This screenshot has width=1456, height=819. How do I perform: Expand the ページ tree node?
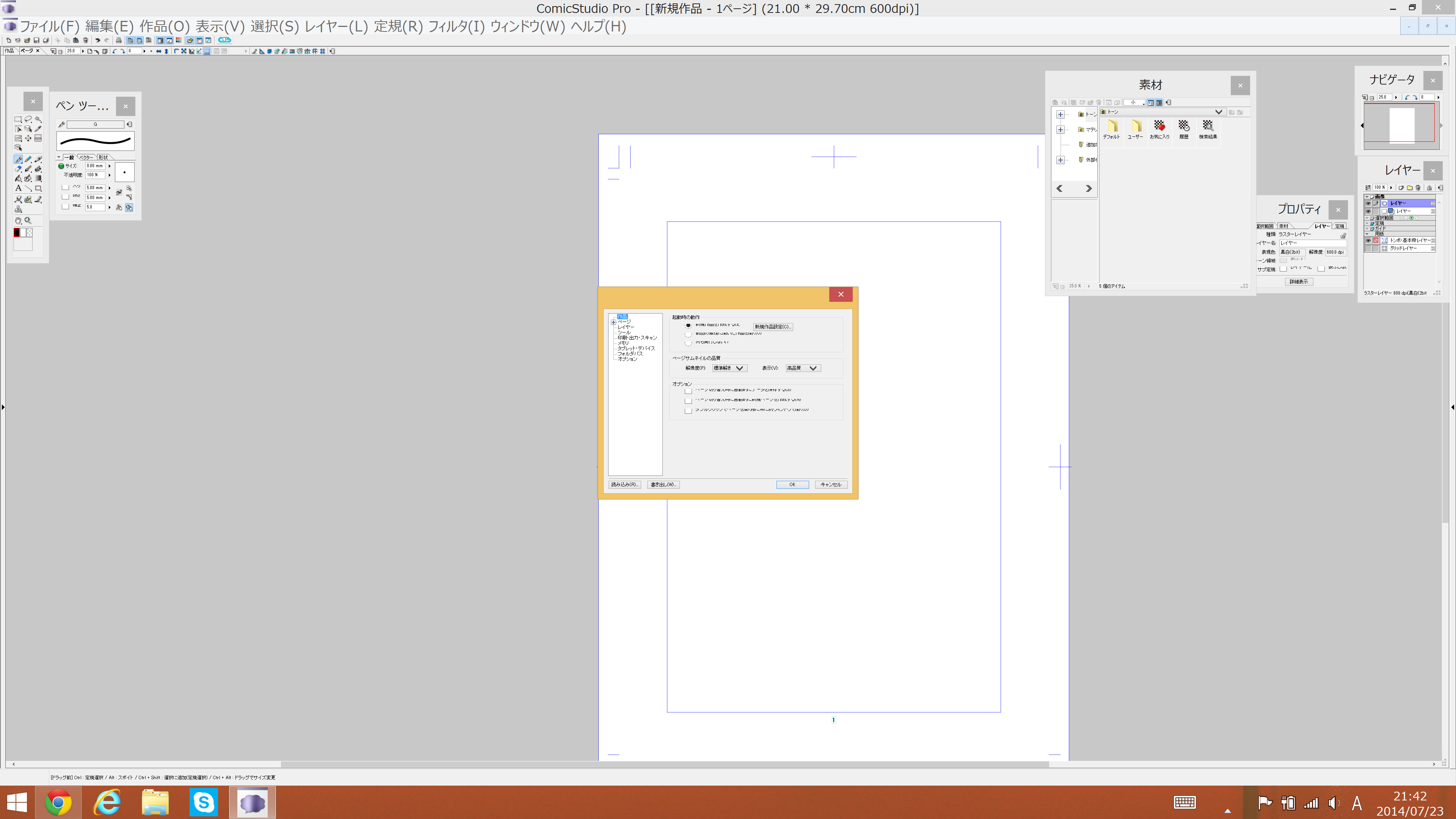[613, 322]
